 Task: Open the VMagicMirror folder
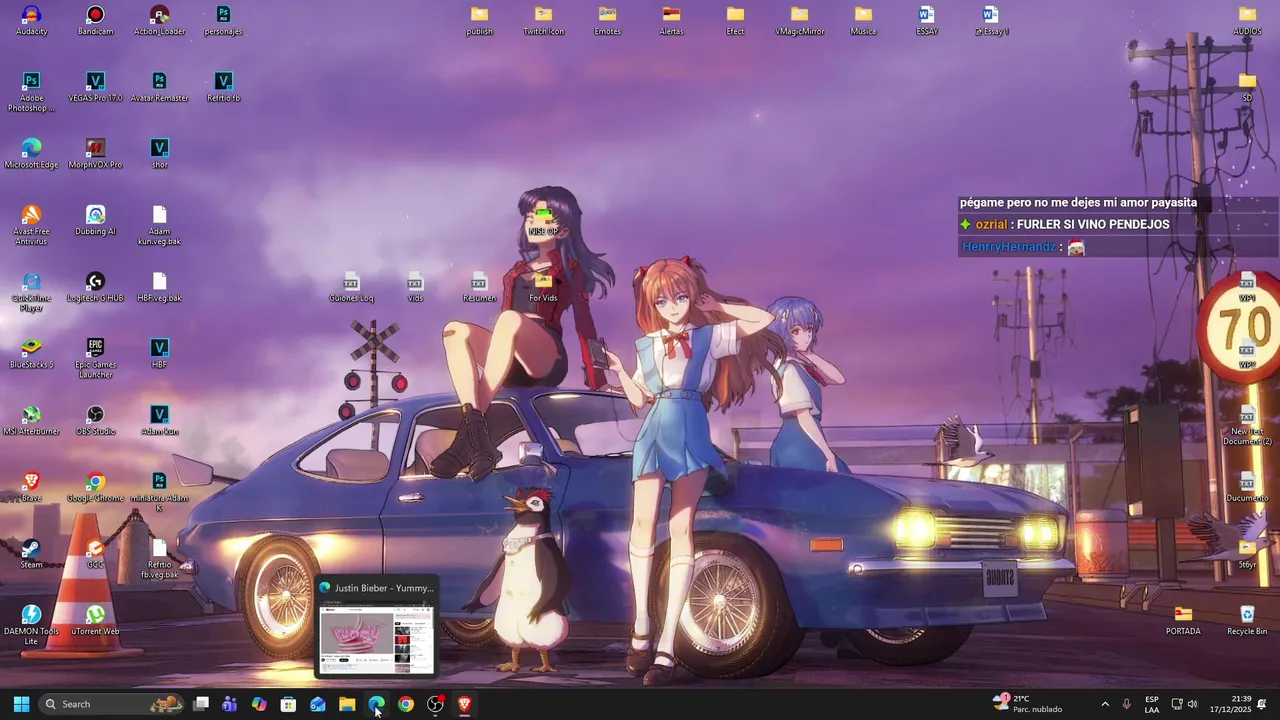point(799,21)
